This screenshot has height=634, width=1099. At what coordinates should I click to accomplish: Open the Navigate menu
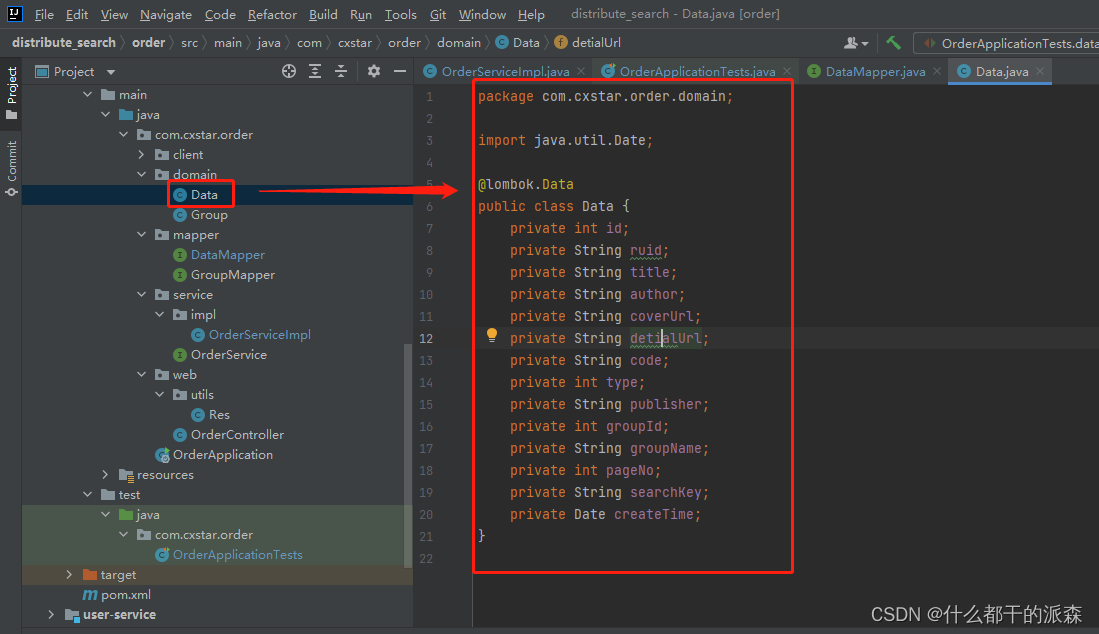[x=165, y=14]
